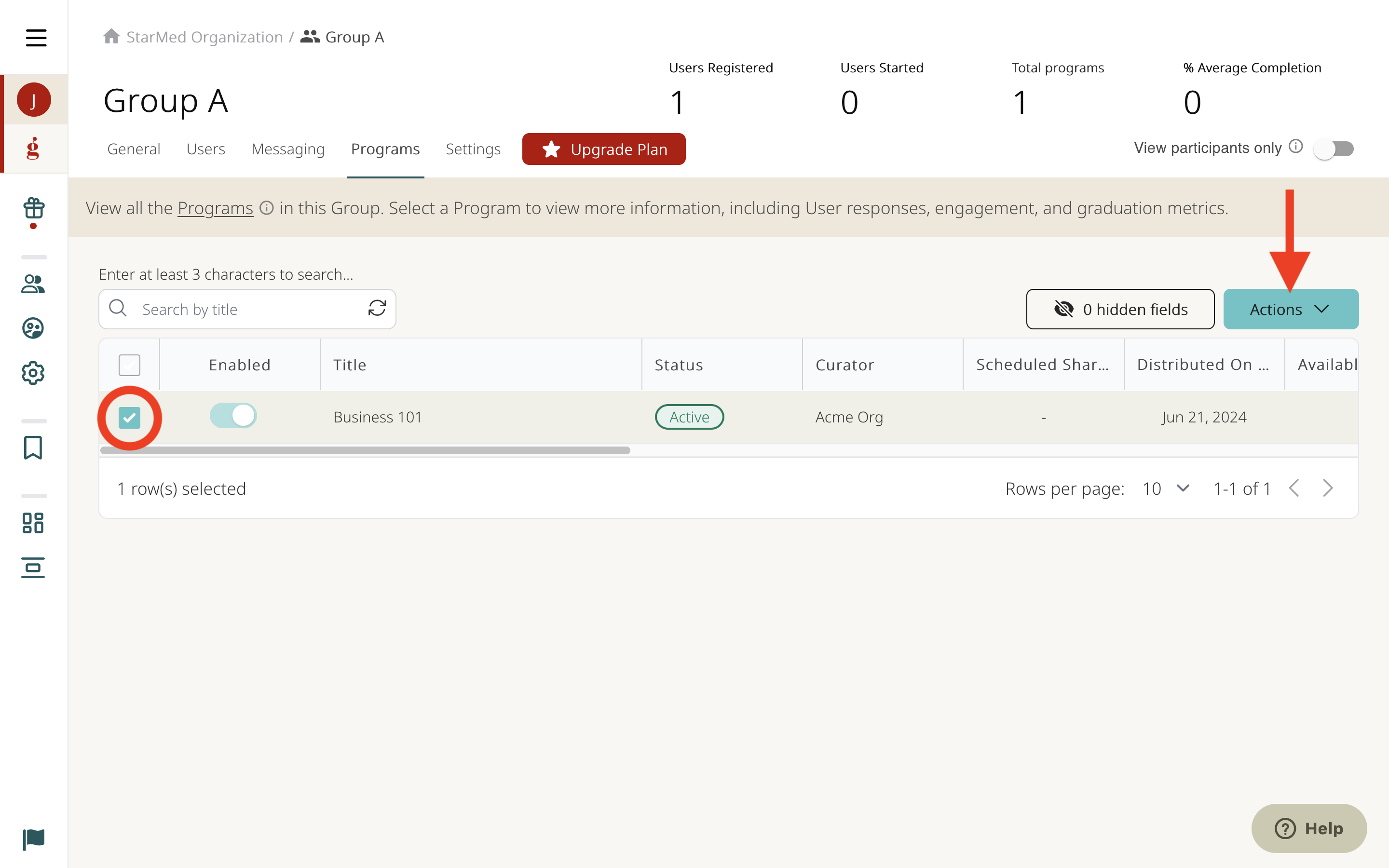Screen dimensions: 1389x868
Task: Open the dashboard grid icon in sidebar
Action: tap(33, 523)
